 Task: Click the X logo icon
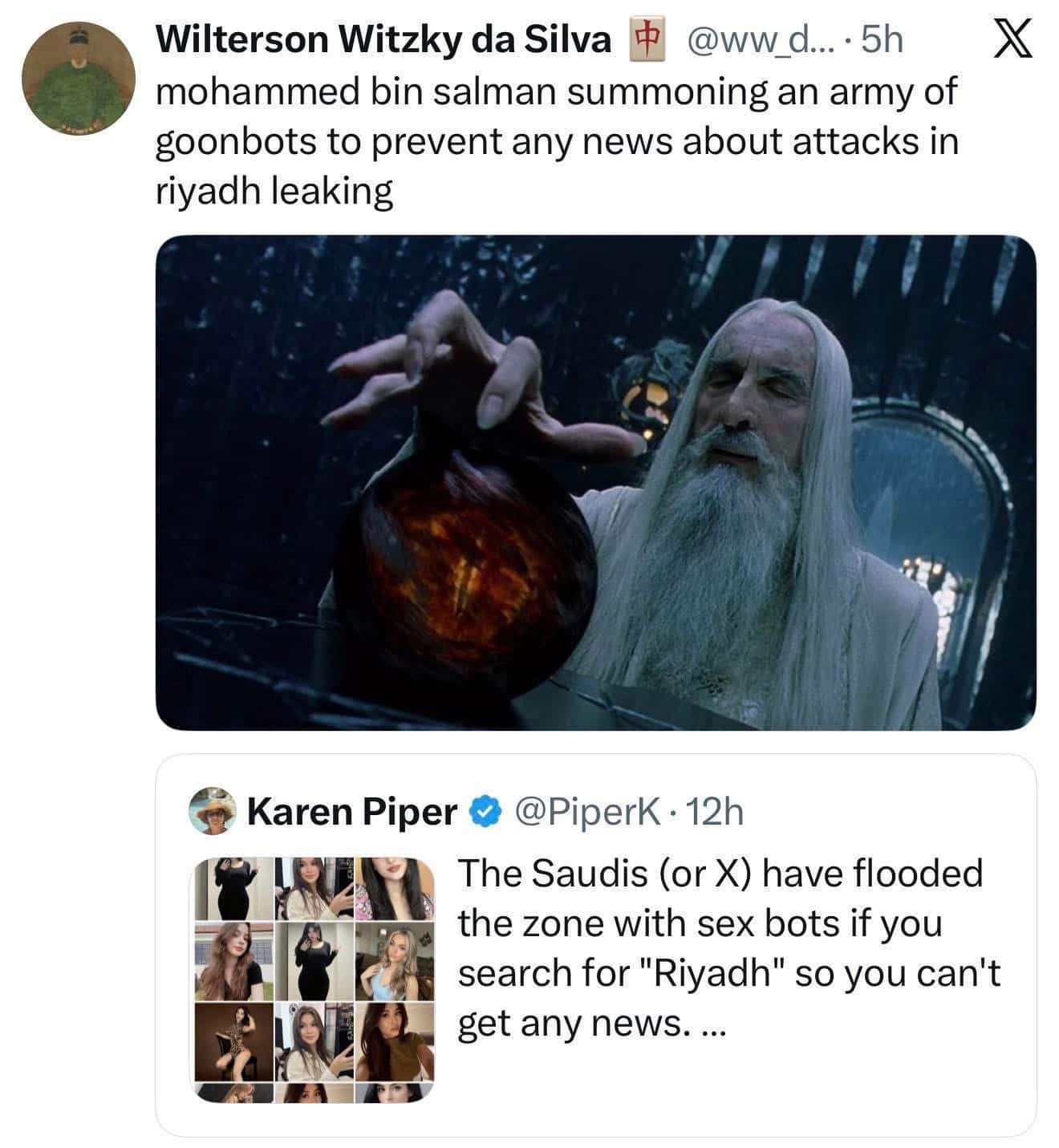tap(1012, 40)
